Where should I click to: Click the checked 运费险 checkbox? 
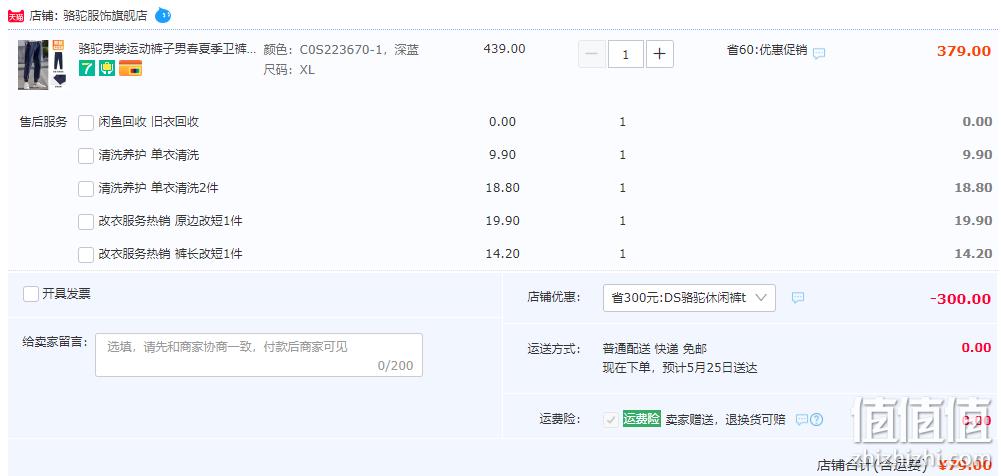(611, 419)
